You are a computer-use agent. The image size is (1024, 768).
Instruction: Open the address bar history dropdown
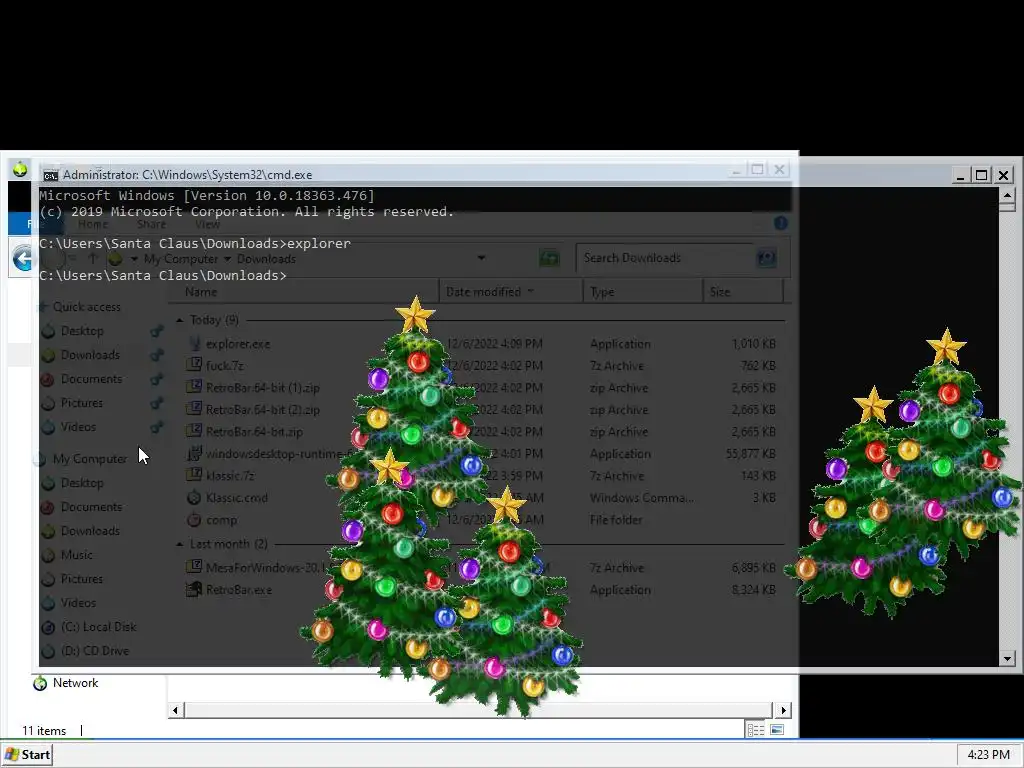(481, 258)
